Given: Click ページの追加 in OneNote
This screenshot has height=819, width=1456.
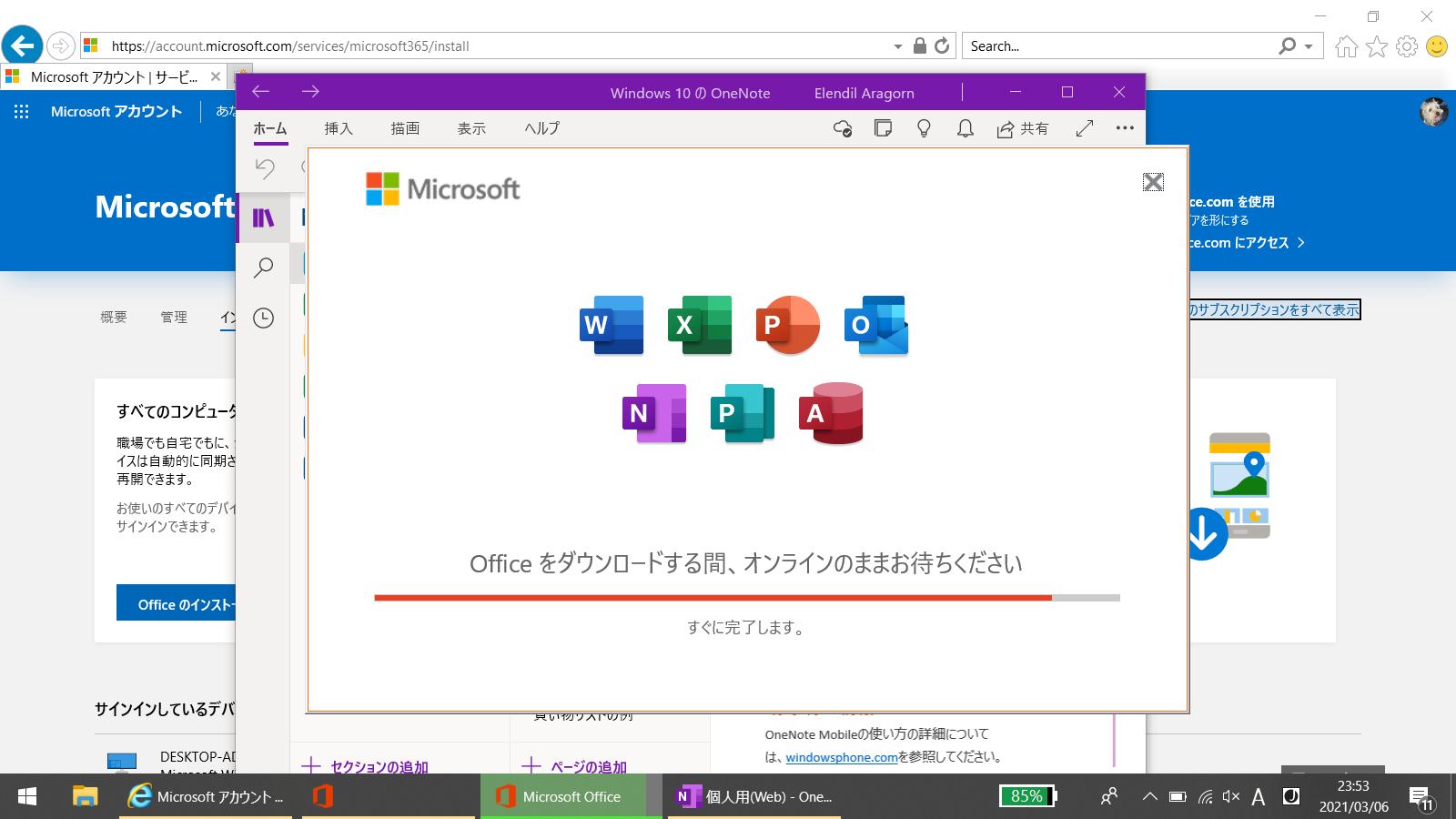Looking at the screenshot, I should pos(574,766).
